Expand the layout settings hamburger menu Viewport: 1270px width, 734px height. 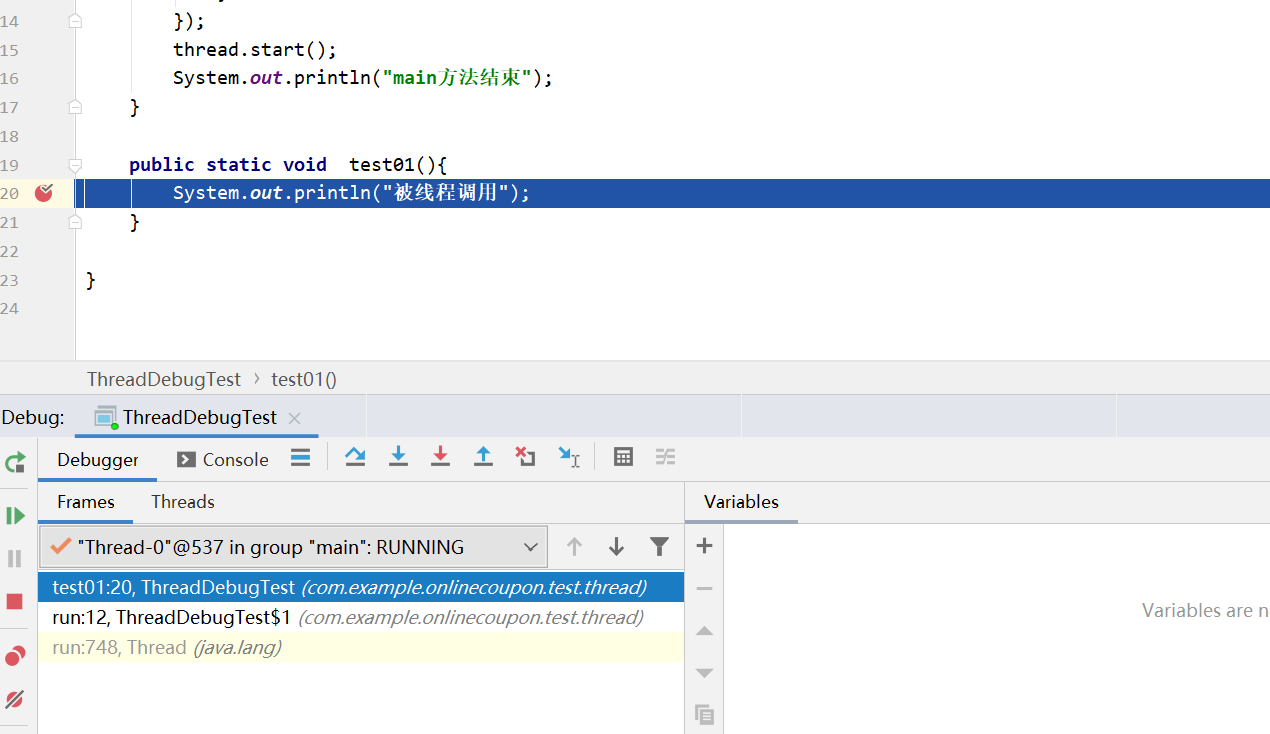299,458
